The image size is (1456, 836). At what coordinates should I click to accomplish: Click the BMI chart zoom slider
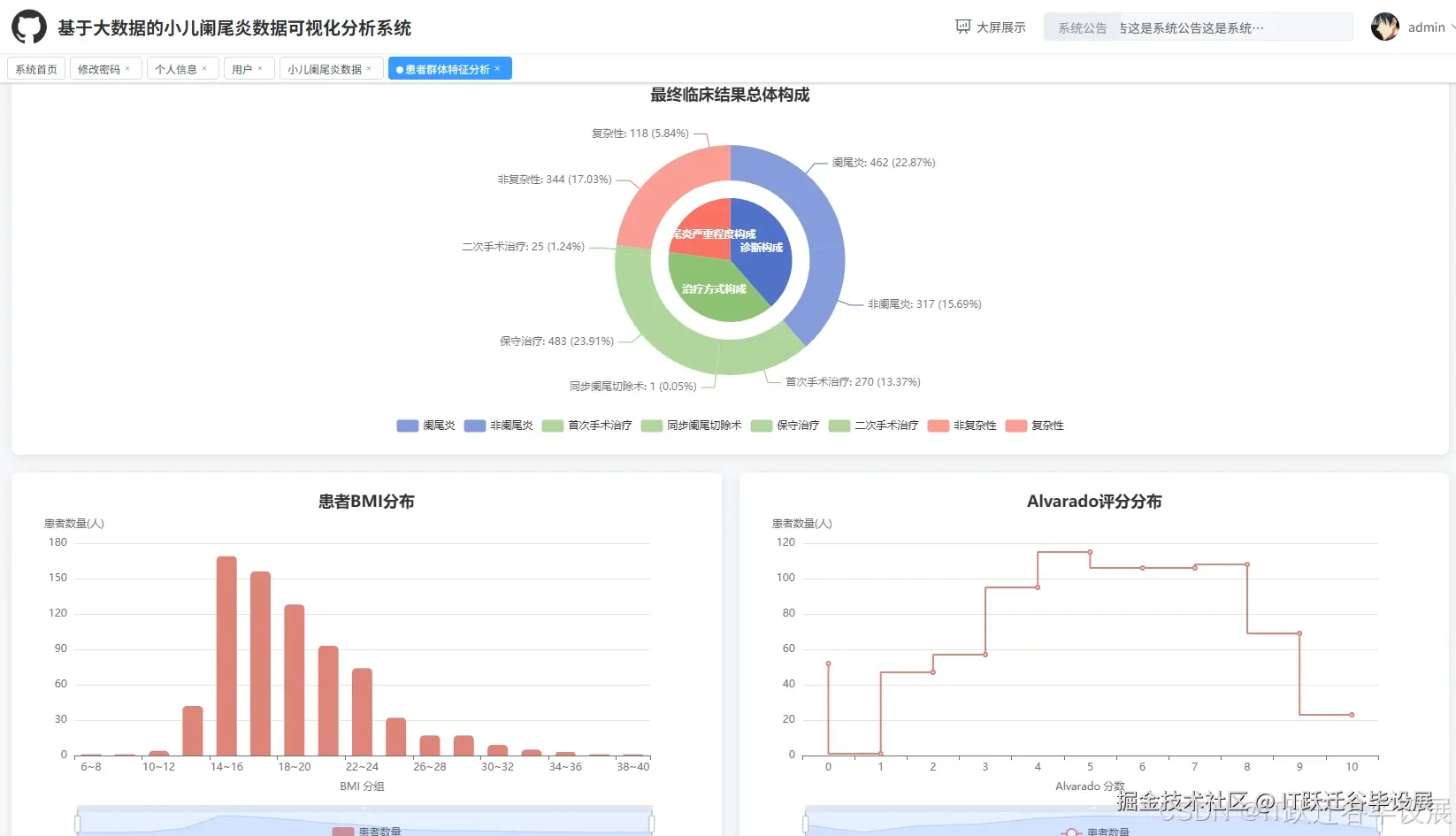364,820
